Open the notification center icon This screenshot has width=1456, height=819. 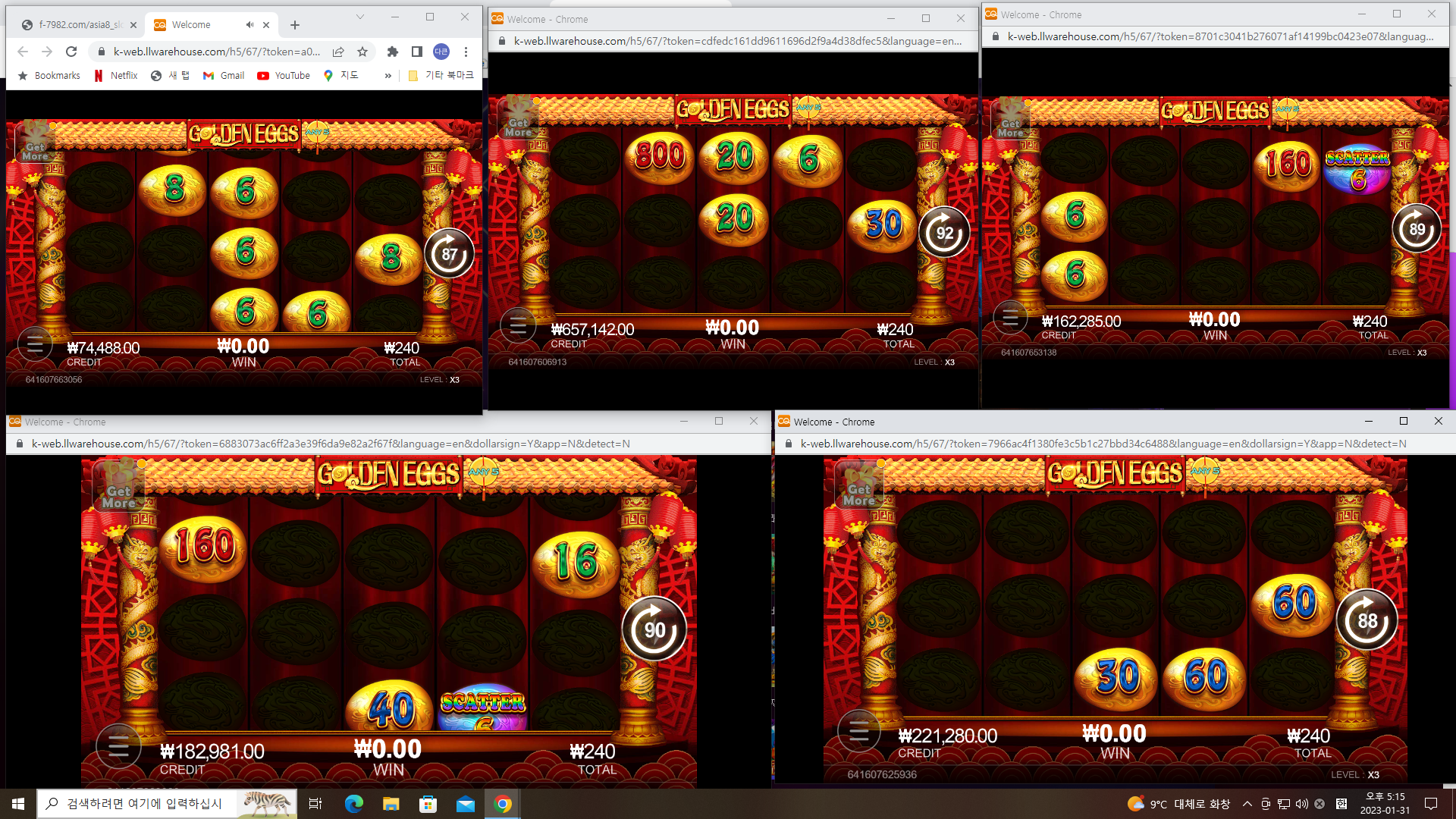click(x=1431, y=804)
